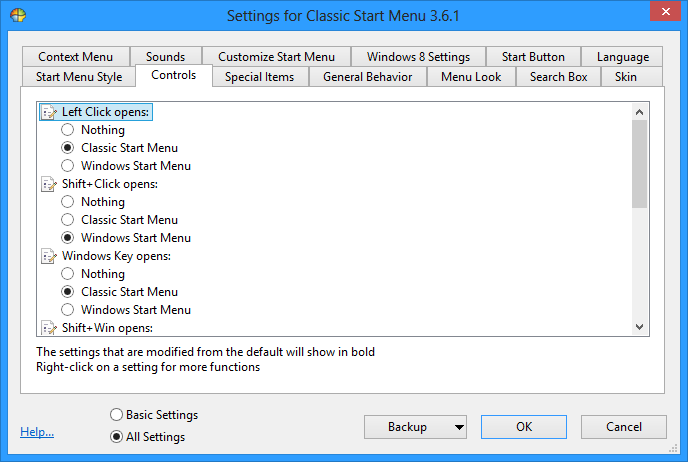This screenshot has width=688, height=462.
Task: Click the vertical scrollbar thumb in settings list
Action: point(640,162)
